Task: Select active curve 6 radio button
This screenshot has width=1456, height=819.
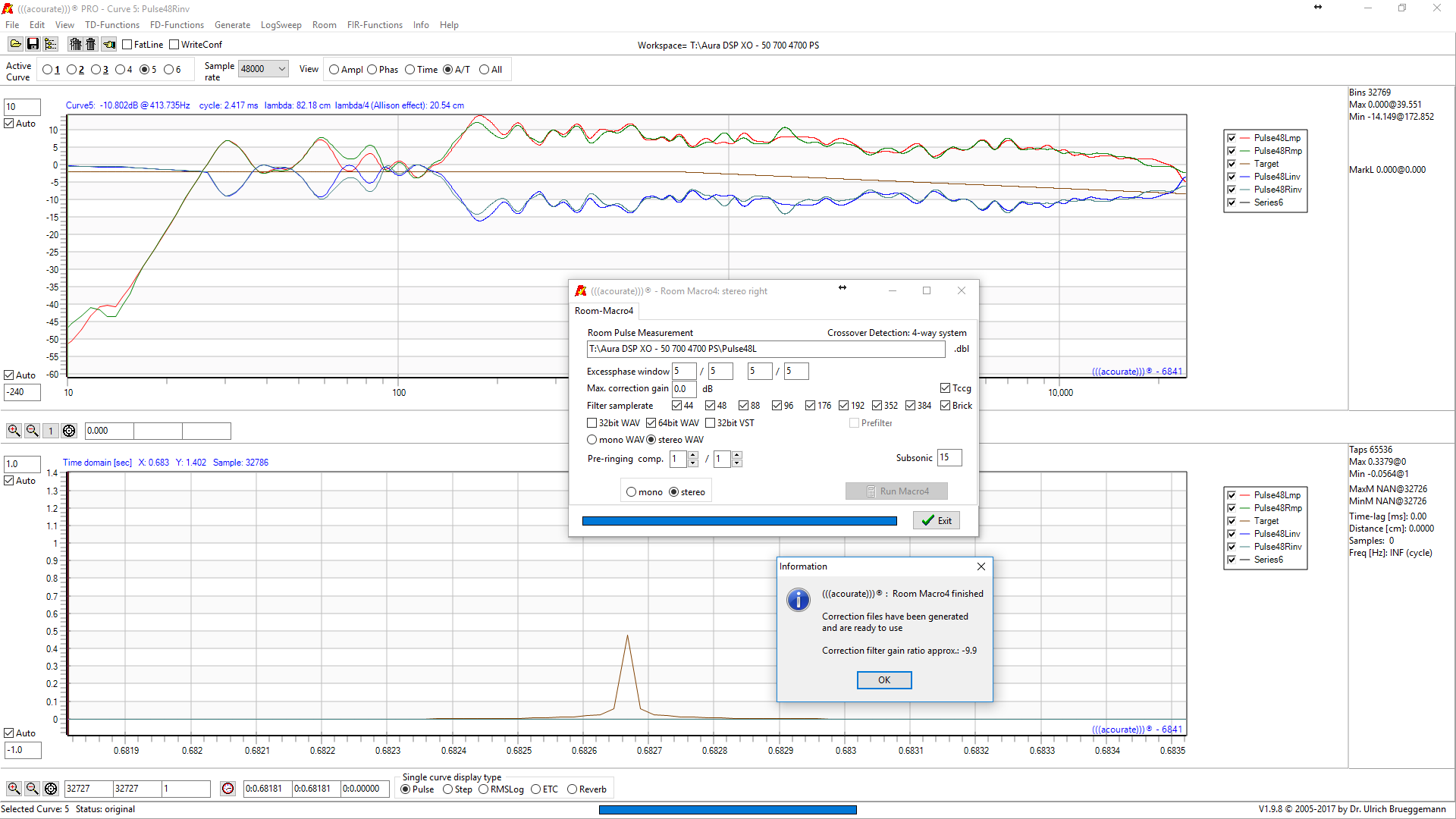Action: tap(169, 70)
